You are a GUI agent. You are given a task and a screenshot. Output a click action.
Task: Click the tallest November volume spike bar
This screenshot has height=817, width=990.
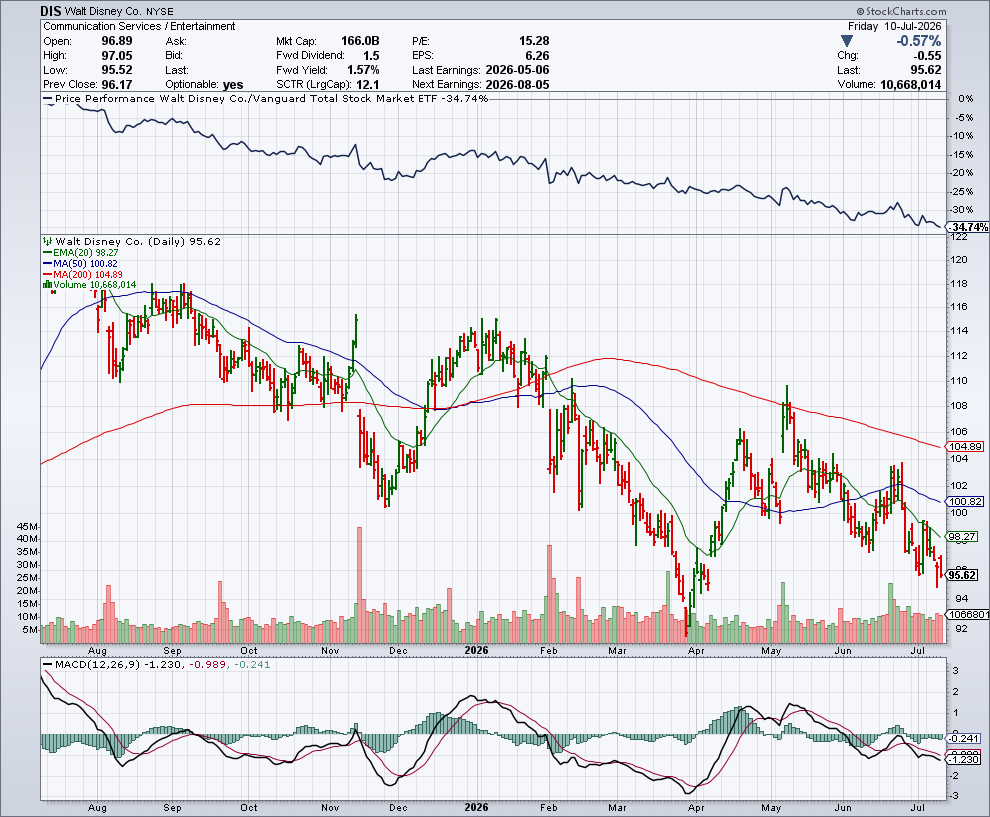[360, 585]
